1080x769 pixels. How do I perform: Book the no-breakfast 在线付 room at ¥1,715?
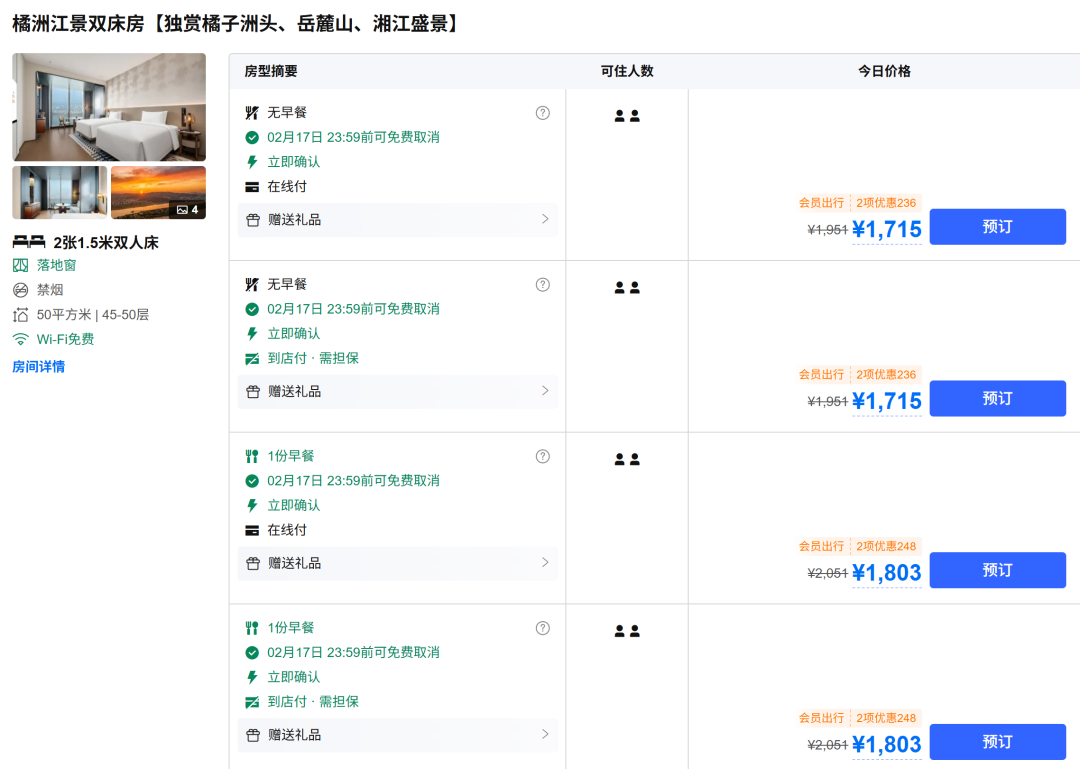[997, 227]
